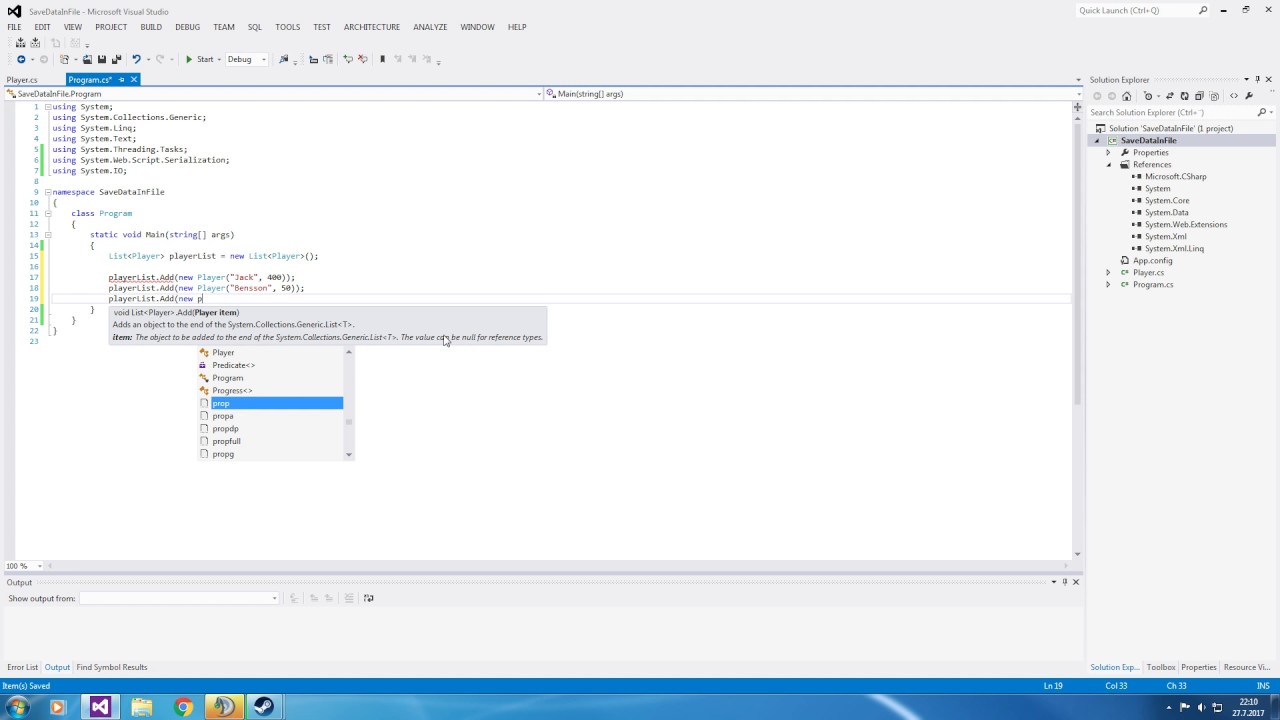Open the Debug configuration dropdown
Viewport: 1280px width, 720px height.
246,59
